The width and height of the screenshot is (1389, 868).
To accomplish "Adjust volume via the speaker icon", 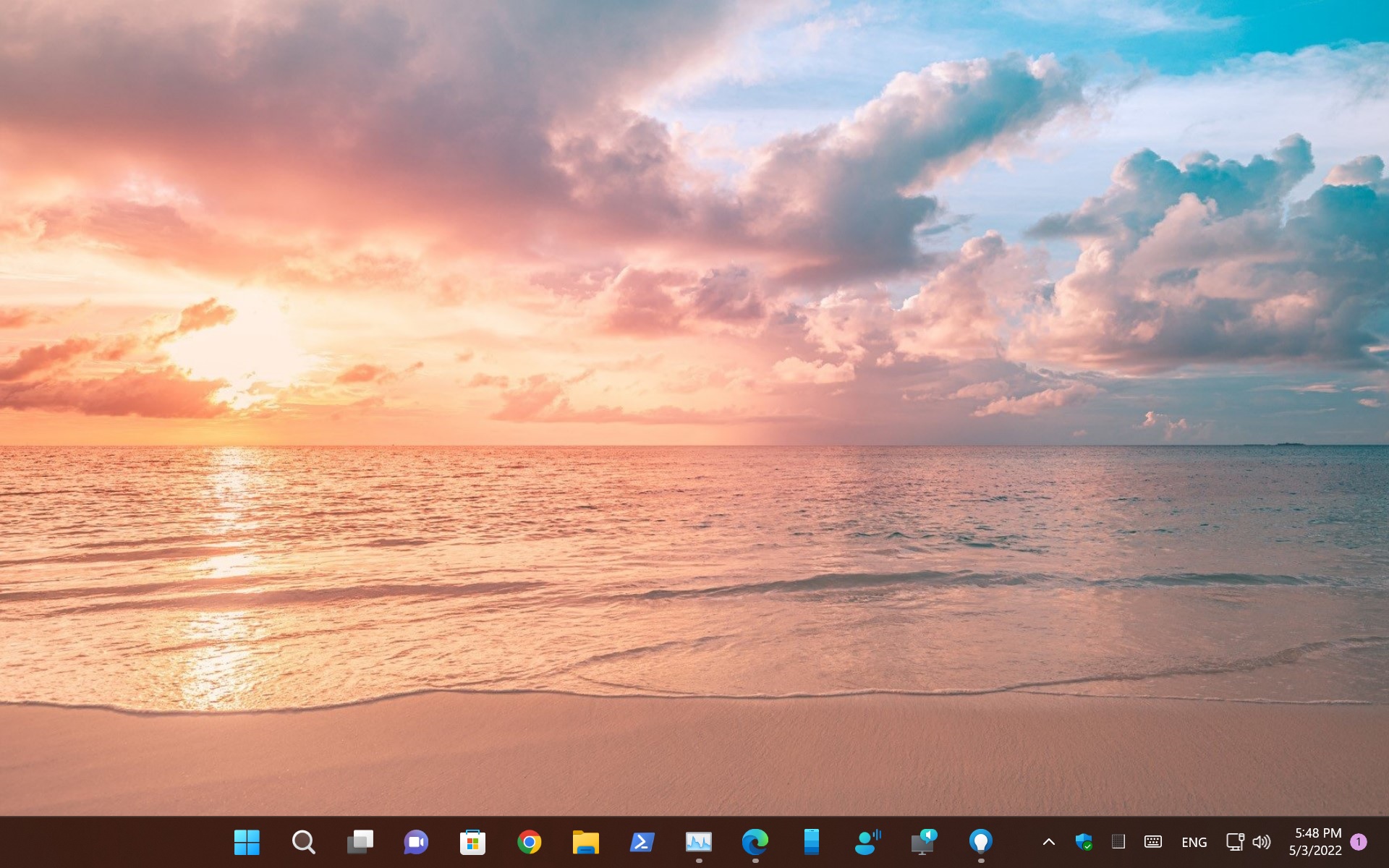I will (1262, 842).
